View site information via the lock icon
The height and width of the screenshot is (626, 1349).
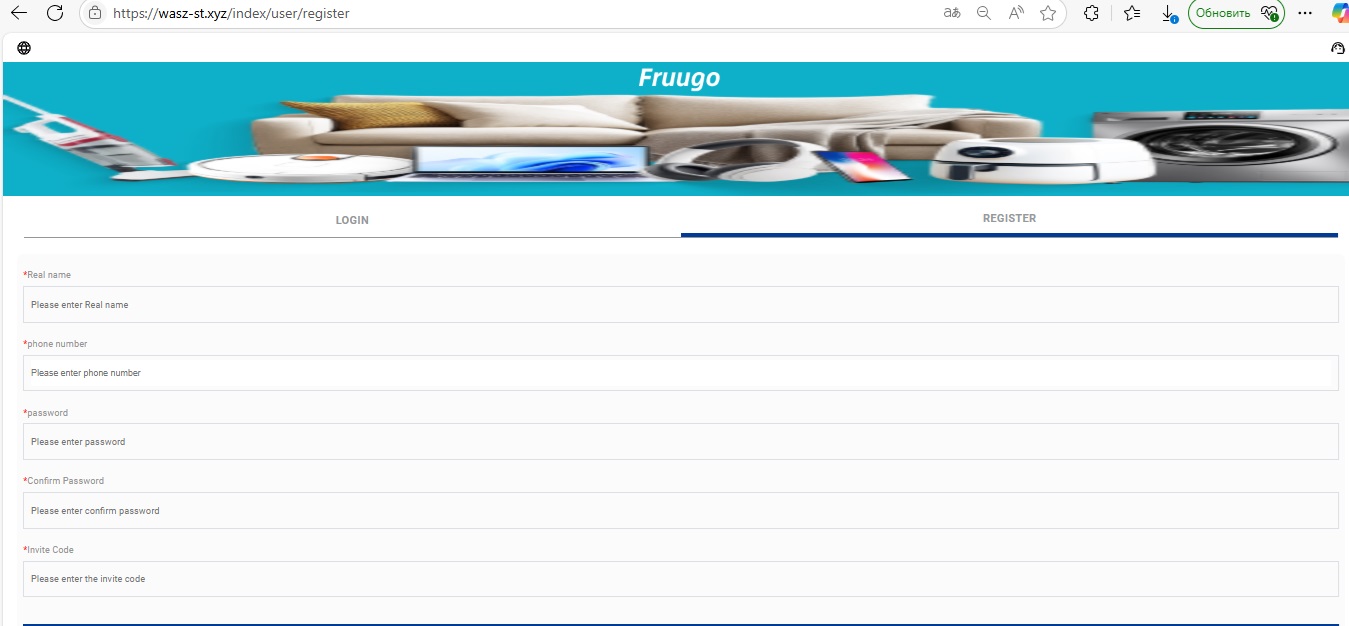[x=95, y=13]
